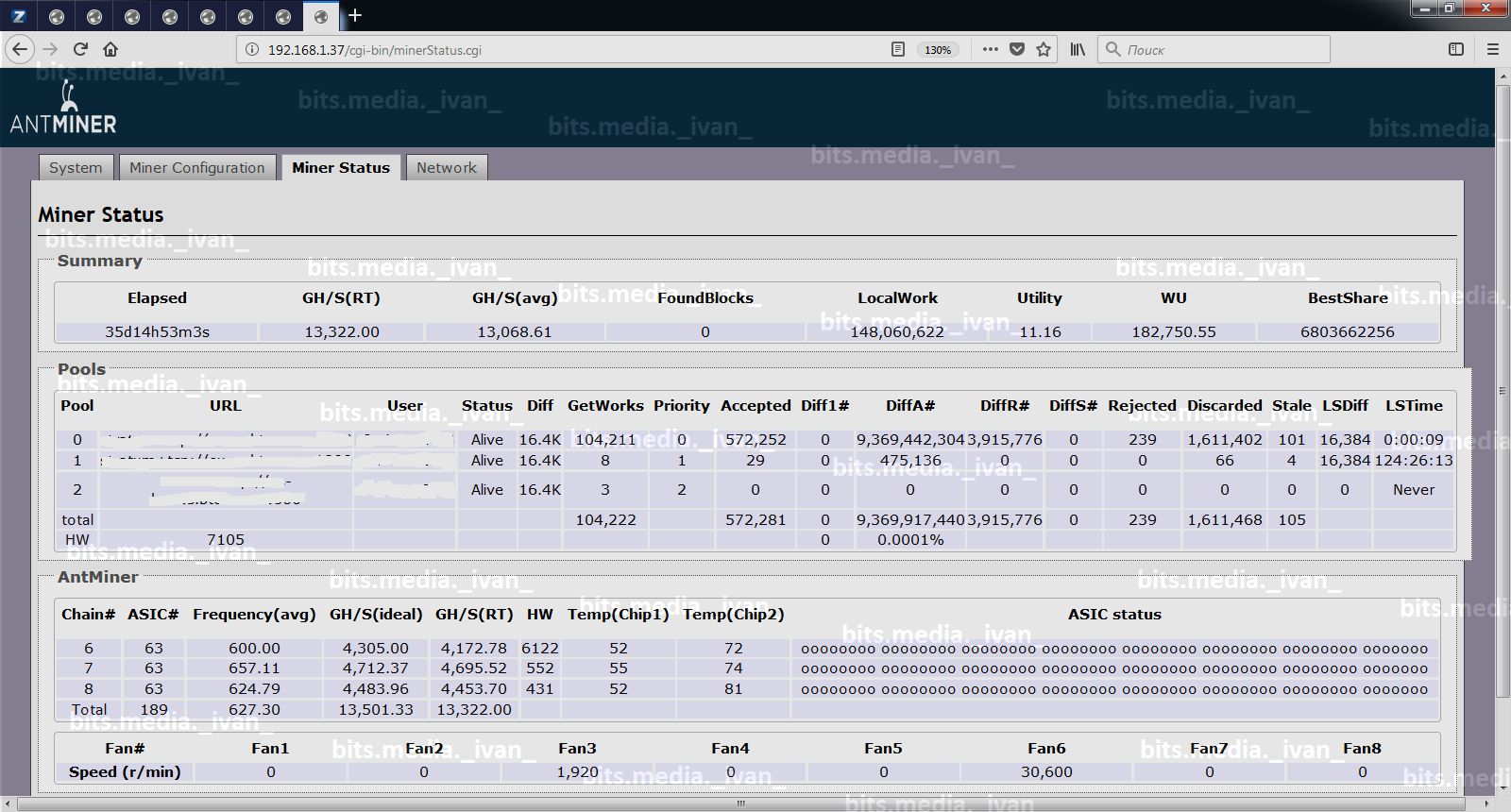This screenshot has height=812, width=1511.
Task: Select WU value 182,750.55
Action: pyautogui.click(x=1174, y=332)
